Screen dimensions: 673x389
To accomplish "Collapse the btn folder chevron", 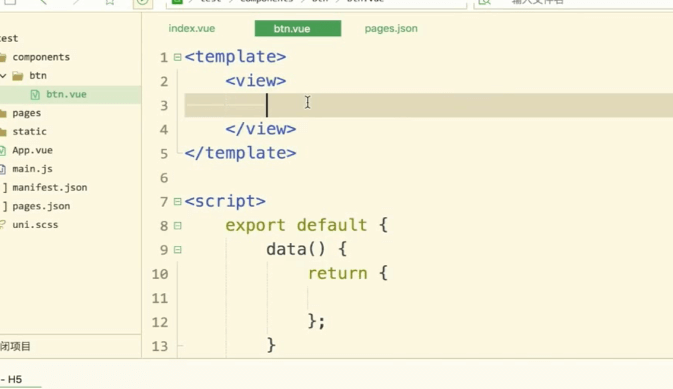I will click(3, 76).
